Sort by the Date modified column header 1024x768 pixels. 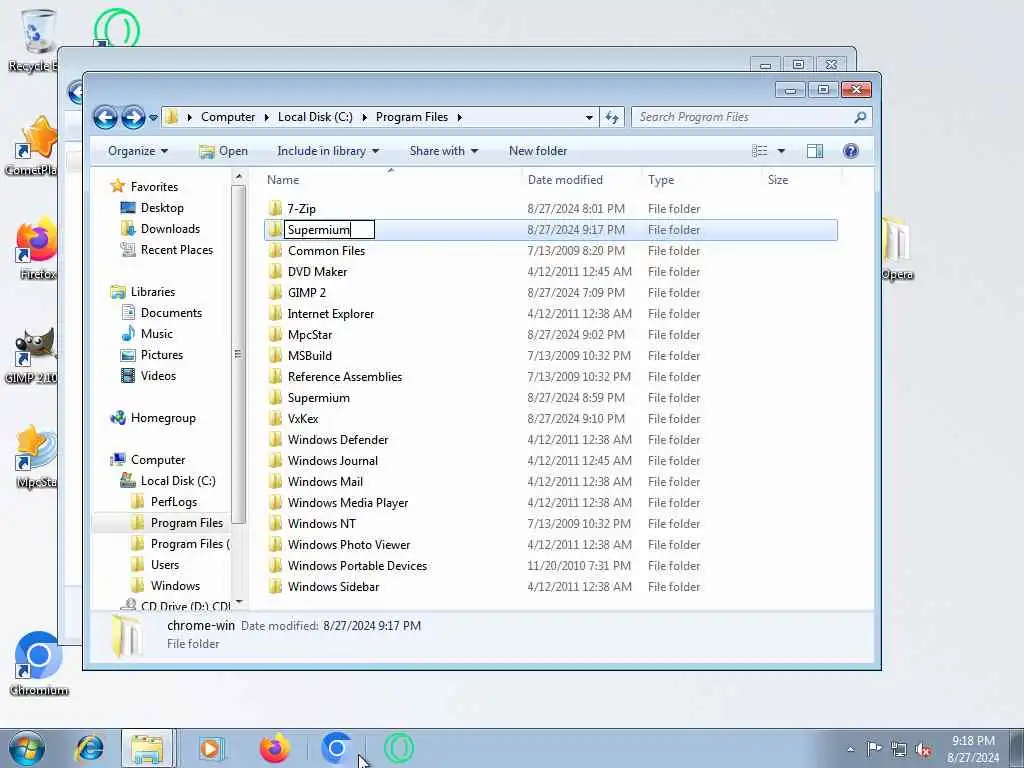click(565, 180)
